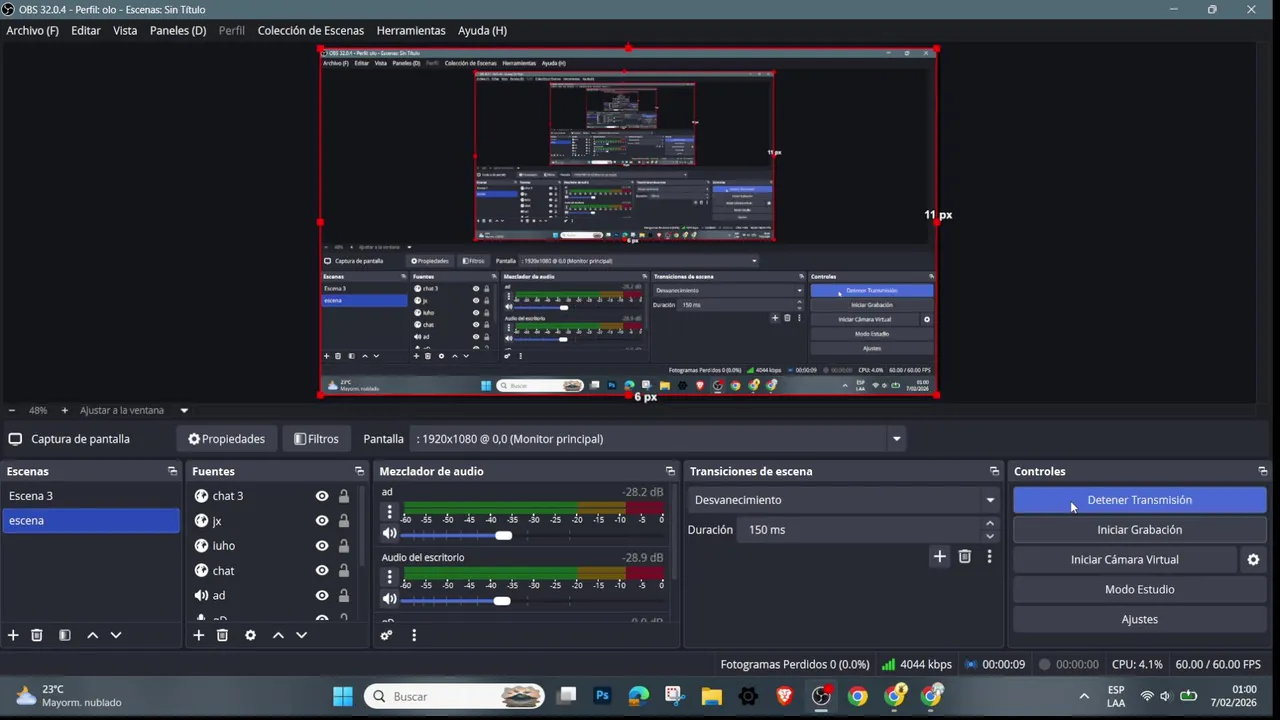Open transition properties three-dot menu
The width and height of the screenshot is (1280, 720).
pos(989,557)
